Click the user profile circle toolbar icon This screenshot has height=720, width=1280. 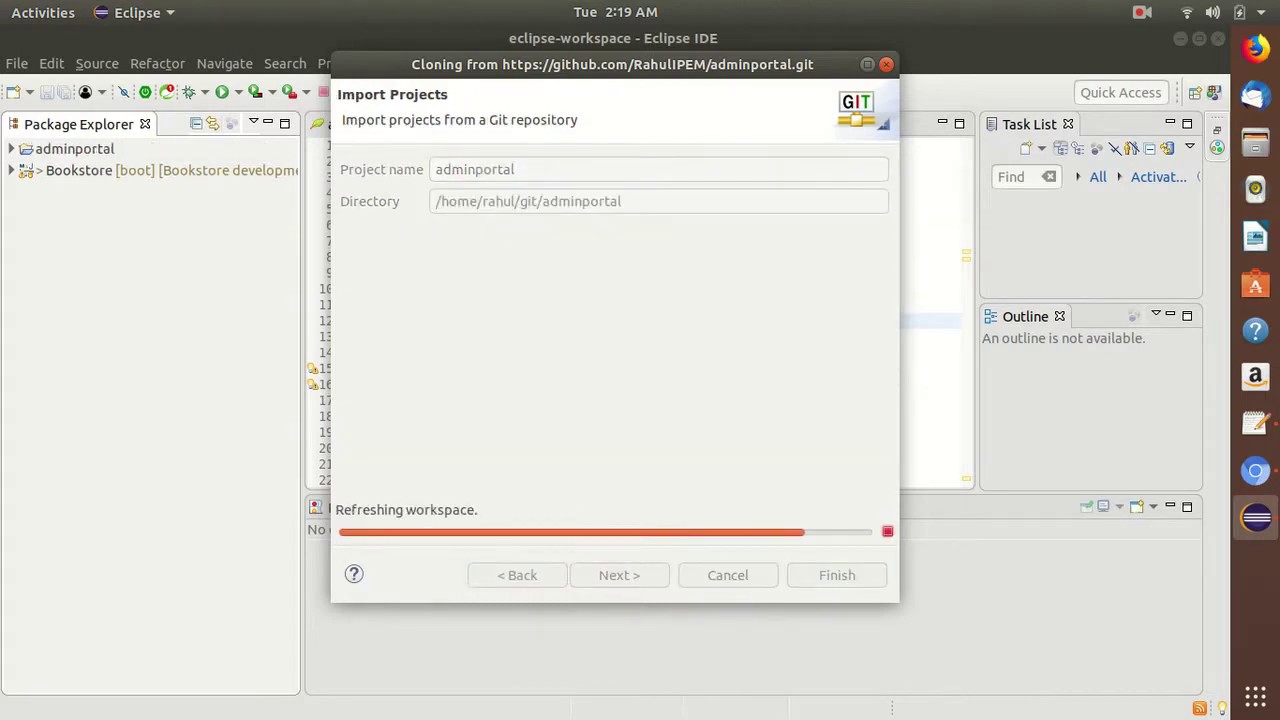tap(85, 92)
